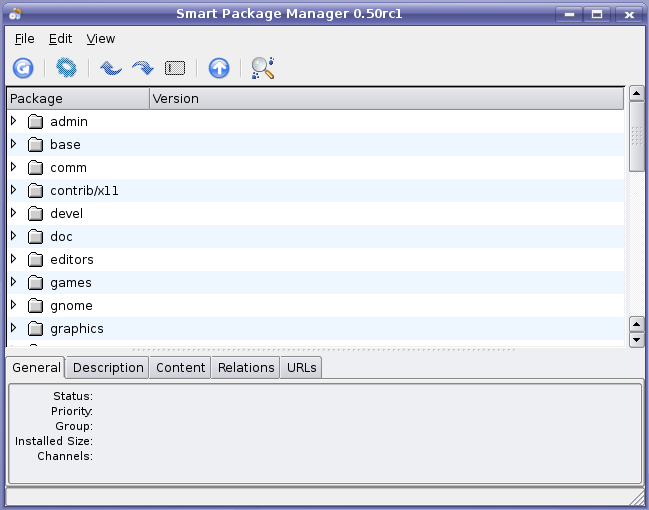The image size is (649, 510).
Task: Click the editors folder icon
Action: [36, 260]
